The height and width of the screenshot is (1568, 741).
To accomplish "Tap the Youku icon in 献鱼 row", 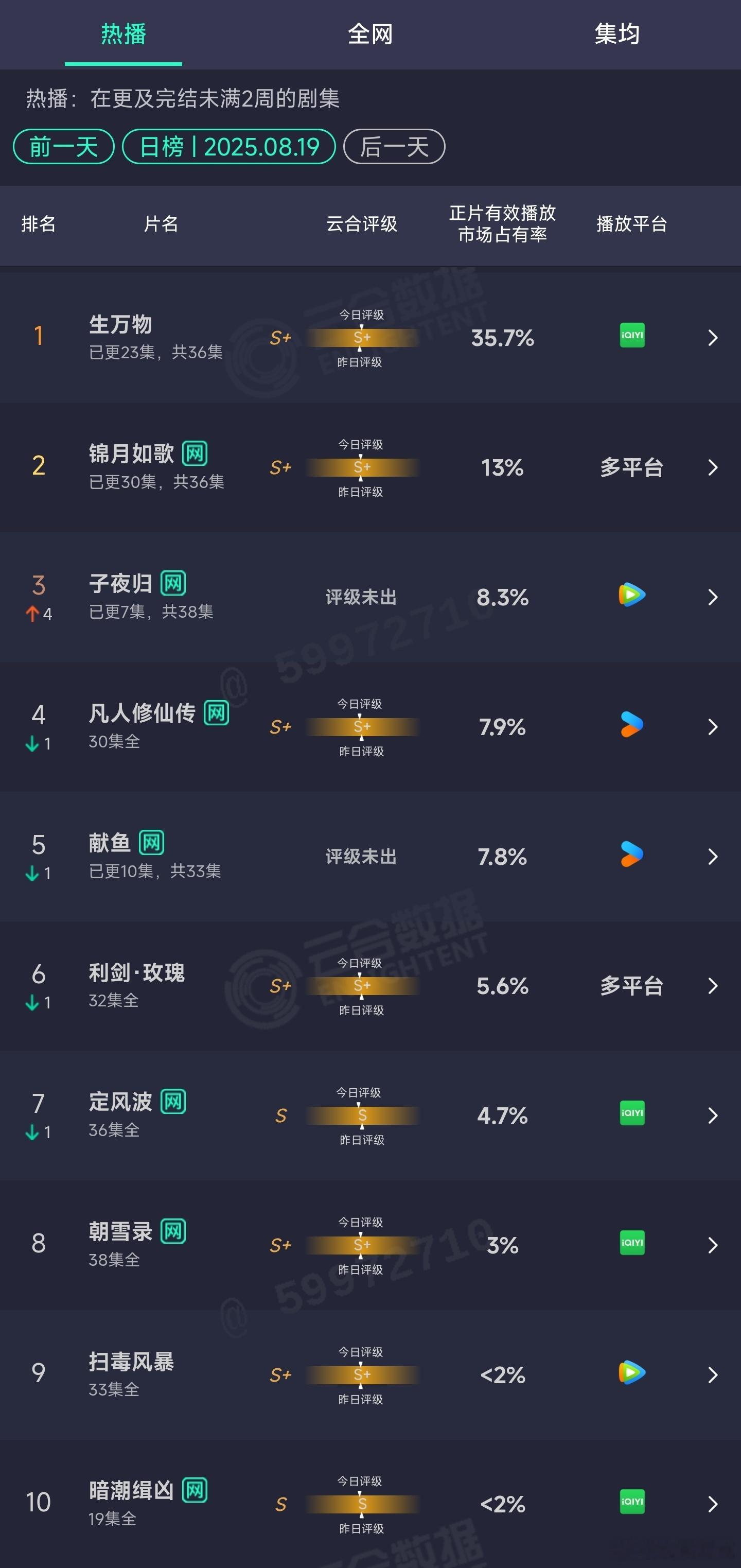I will point(631,854).
